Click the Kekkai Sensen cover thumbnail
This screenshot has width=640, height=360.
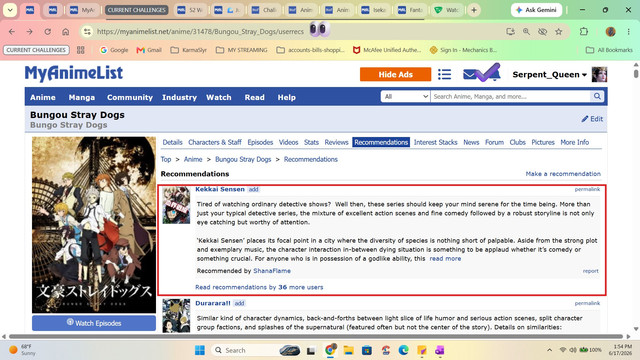pyautogui.click(x=176, y=205)
